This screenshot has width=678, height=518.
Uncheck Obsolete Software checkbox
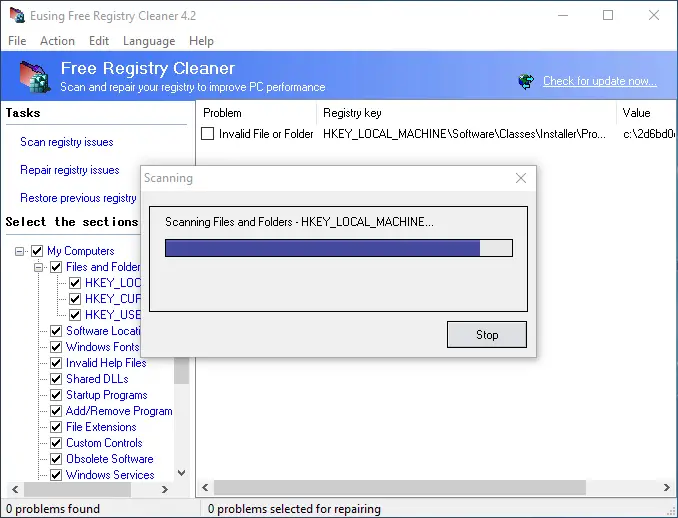pos(56,459)
